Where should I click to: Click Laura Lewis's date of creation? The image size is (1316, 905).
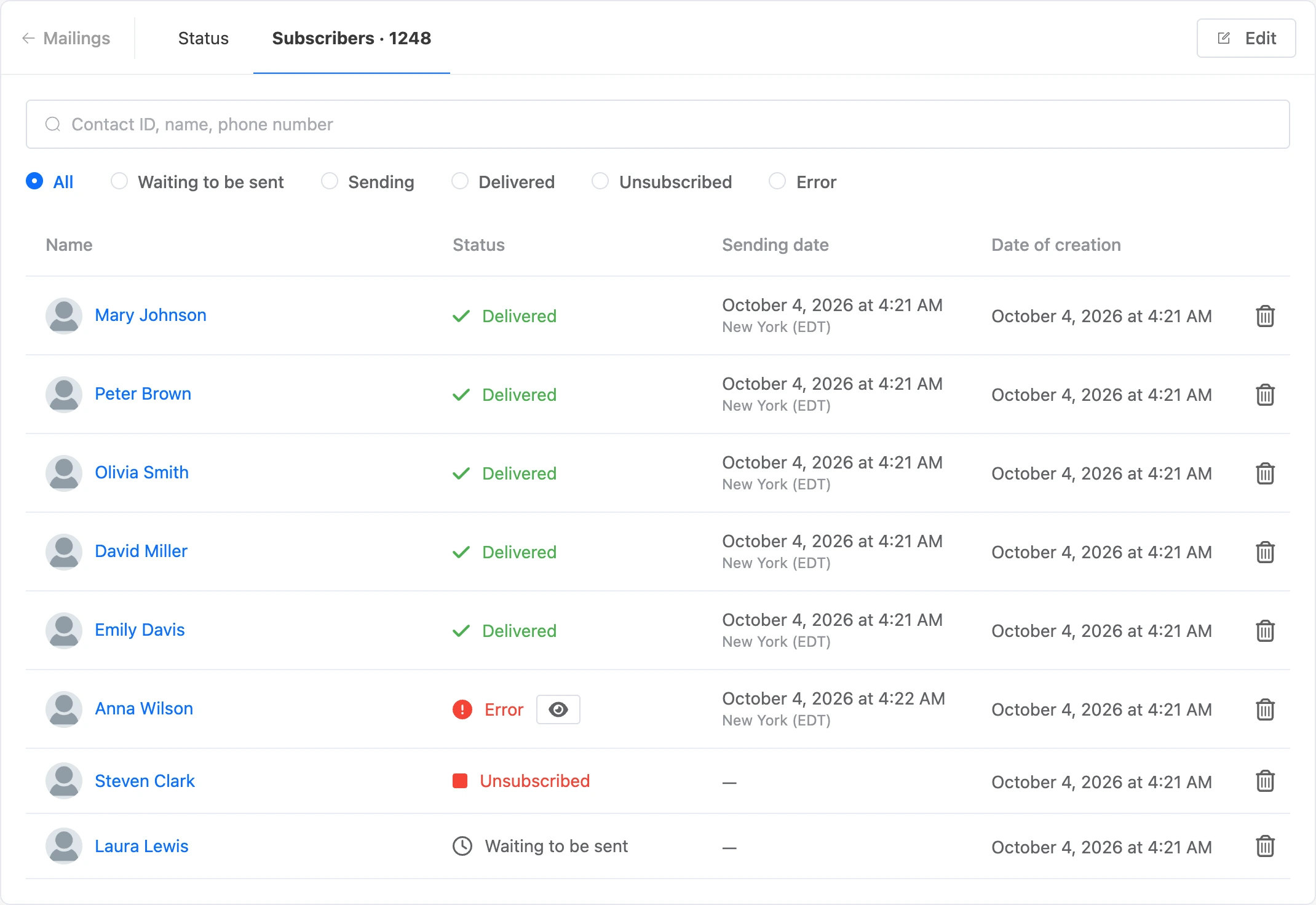1102,847
